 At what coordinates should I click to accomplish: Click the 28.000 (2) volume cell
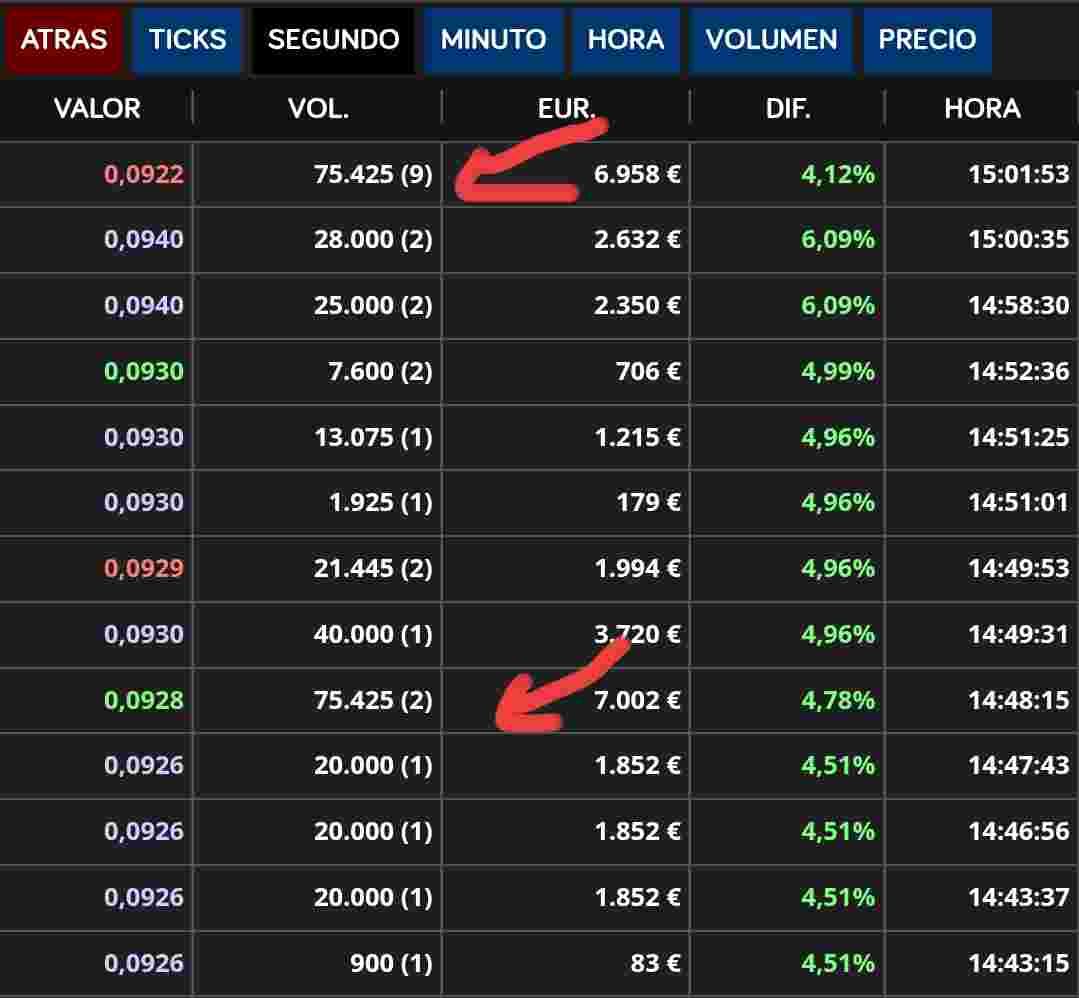[x=373, y=240]
